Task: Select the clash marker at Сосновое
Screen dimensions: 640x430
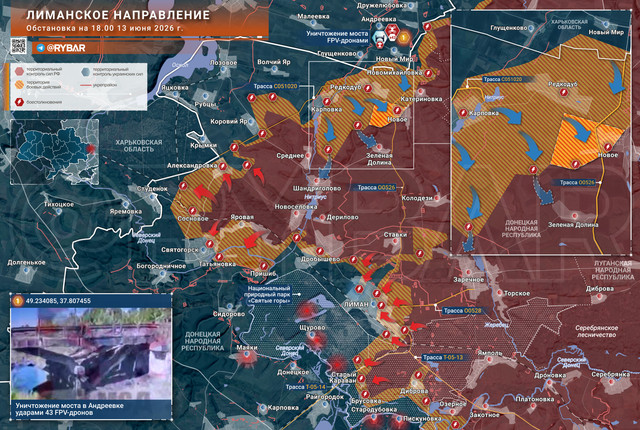Action: 192,211
